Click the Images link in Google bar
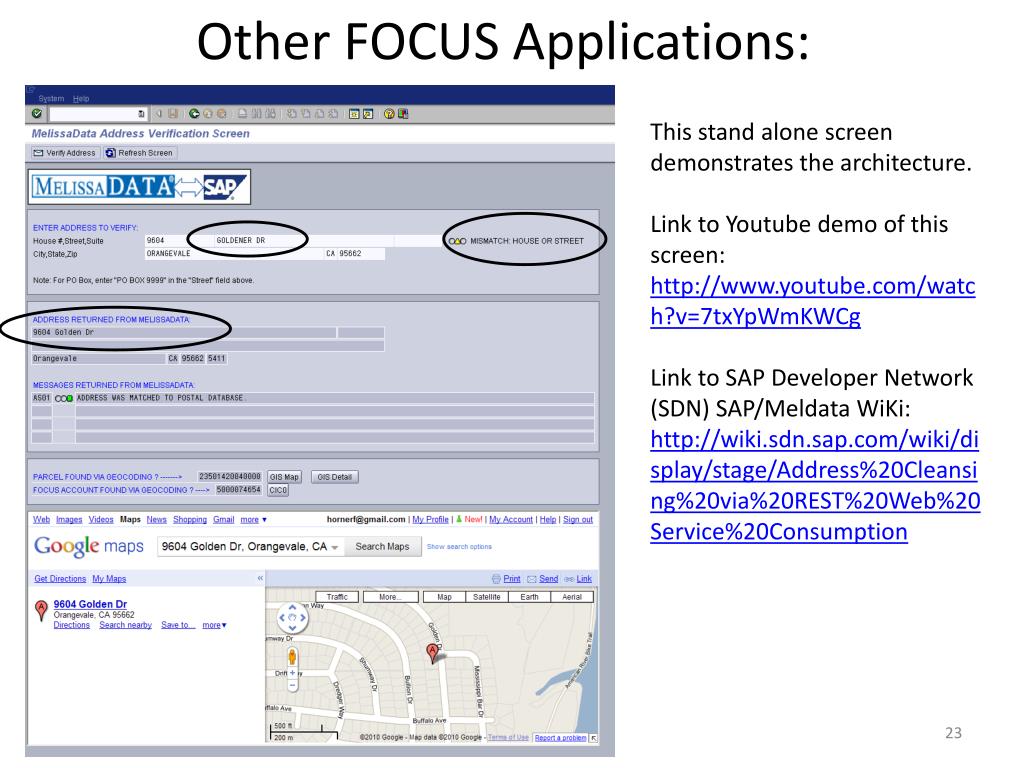 tap(69, 519)
